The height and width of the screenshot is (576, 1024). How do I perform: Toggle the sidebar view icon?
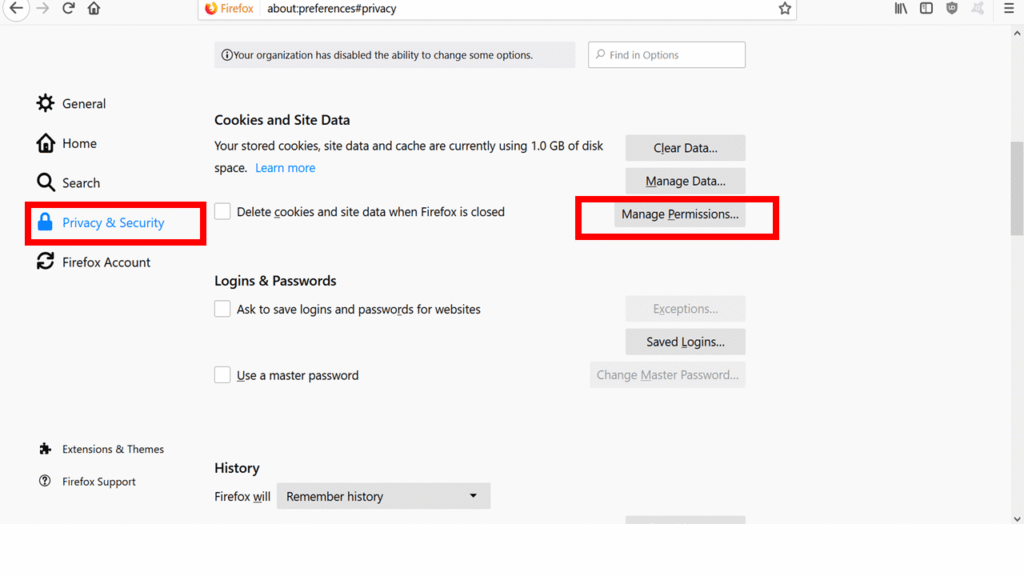927,9
